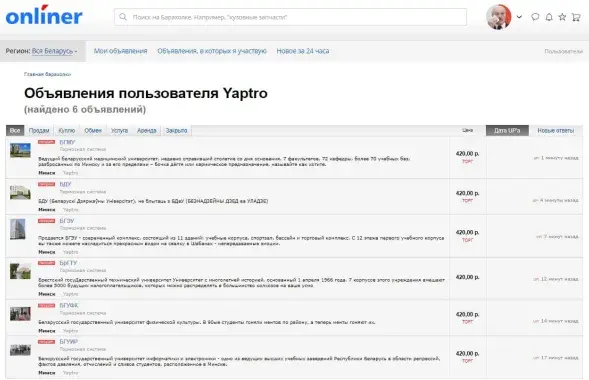
Task: Select the Услуга tab
Action: (119, 130)
